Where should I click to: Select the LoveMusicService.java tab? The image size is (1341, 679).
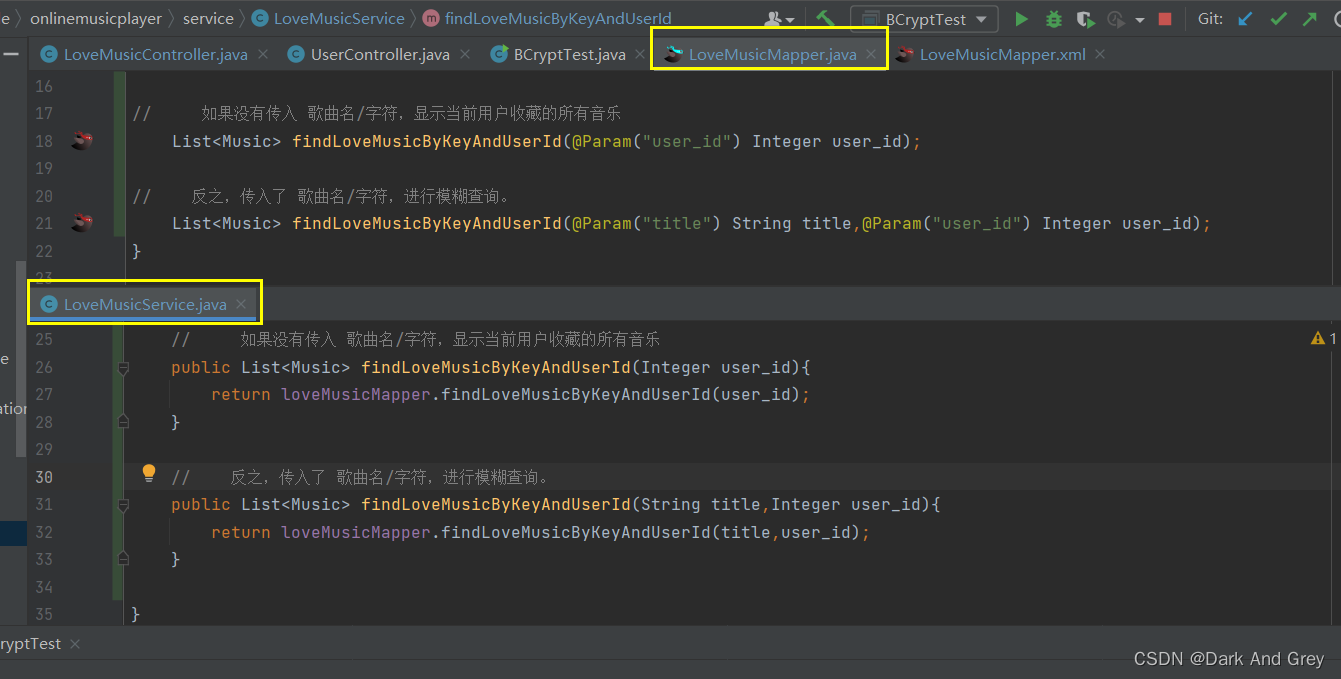(x=145, y=304)
